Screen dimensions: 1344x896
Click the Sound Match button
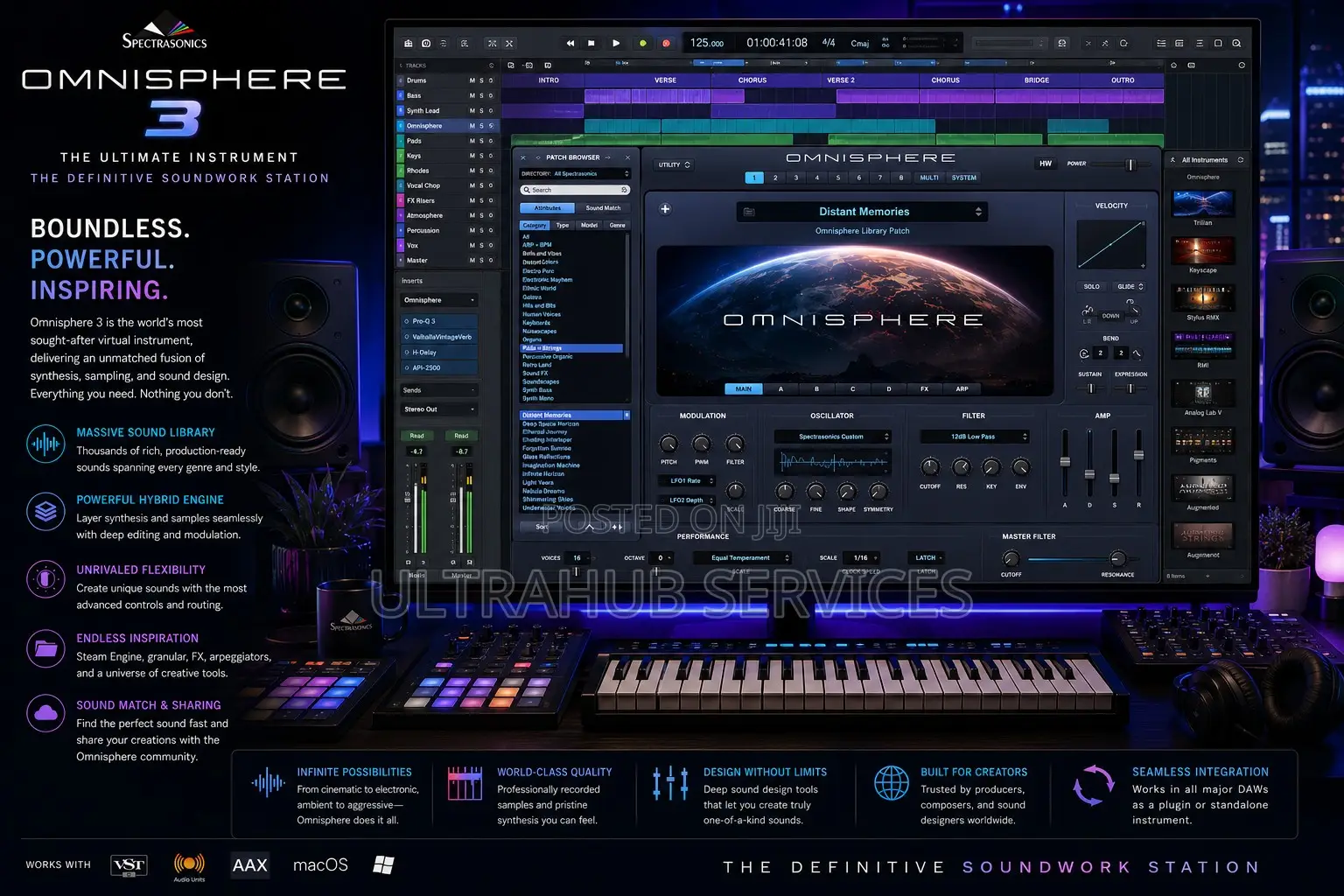click(x=603, y=208)
